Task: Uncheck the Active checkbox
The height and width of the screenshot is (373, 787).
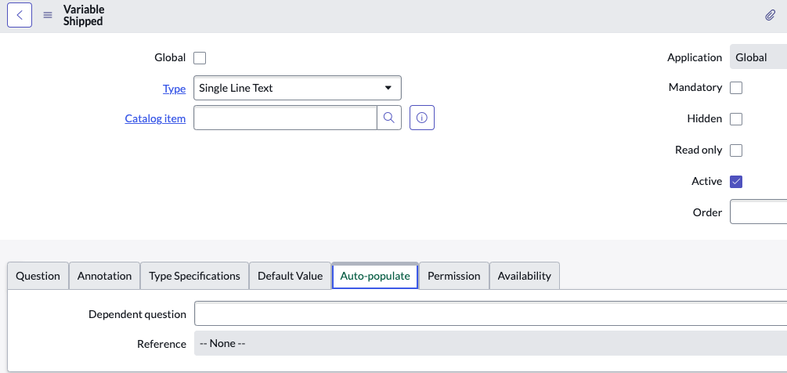Action: tap(736, 181)
